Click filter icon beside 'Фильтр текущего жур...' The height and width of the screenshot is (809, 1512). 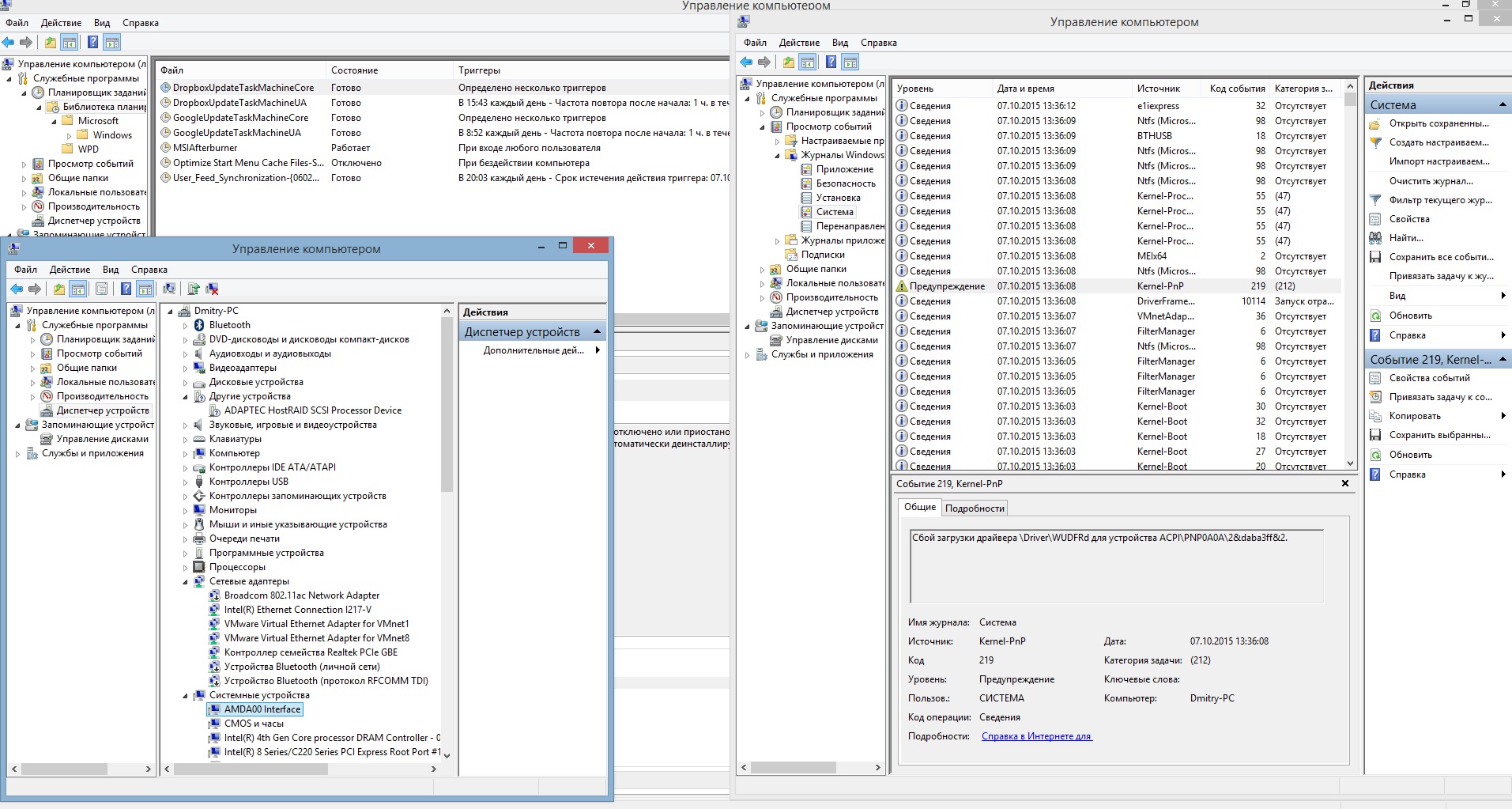pos(1375,200)
